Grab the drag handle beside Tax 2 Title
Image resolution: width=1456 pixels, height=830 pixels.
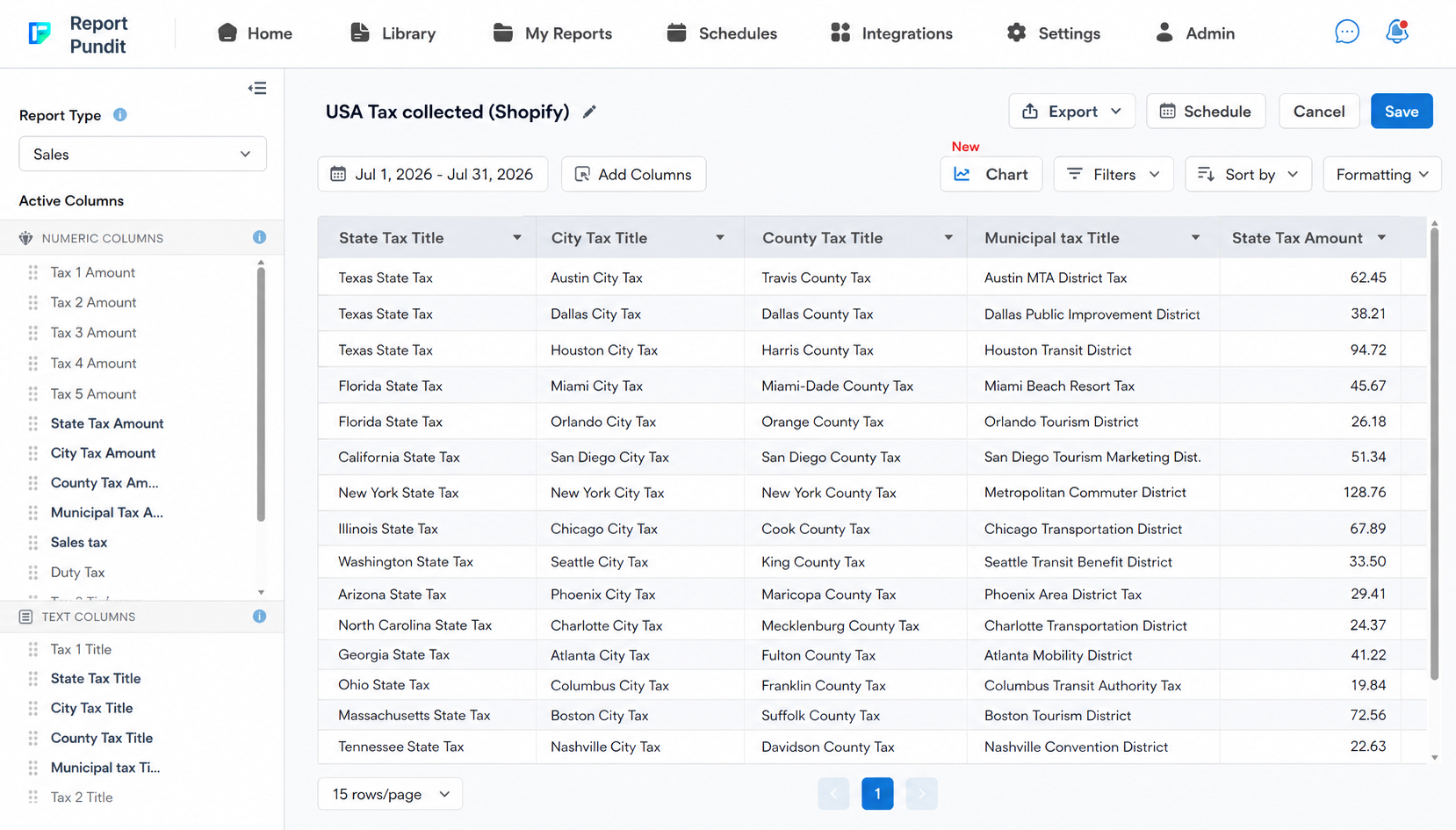point(33,798)
